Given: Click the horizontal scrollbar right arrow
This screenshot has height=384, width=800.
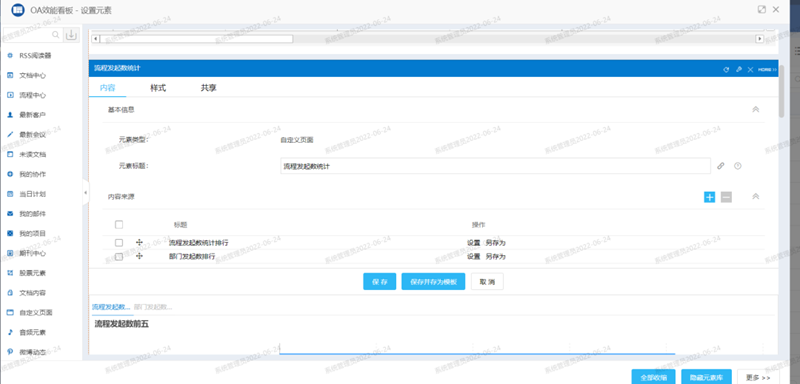Looking at the screenshot, I should pyautogui.click(x=760, y=39).
